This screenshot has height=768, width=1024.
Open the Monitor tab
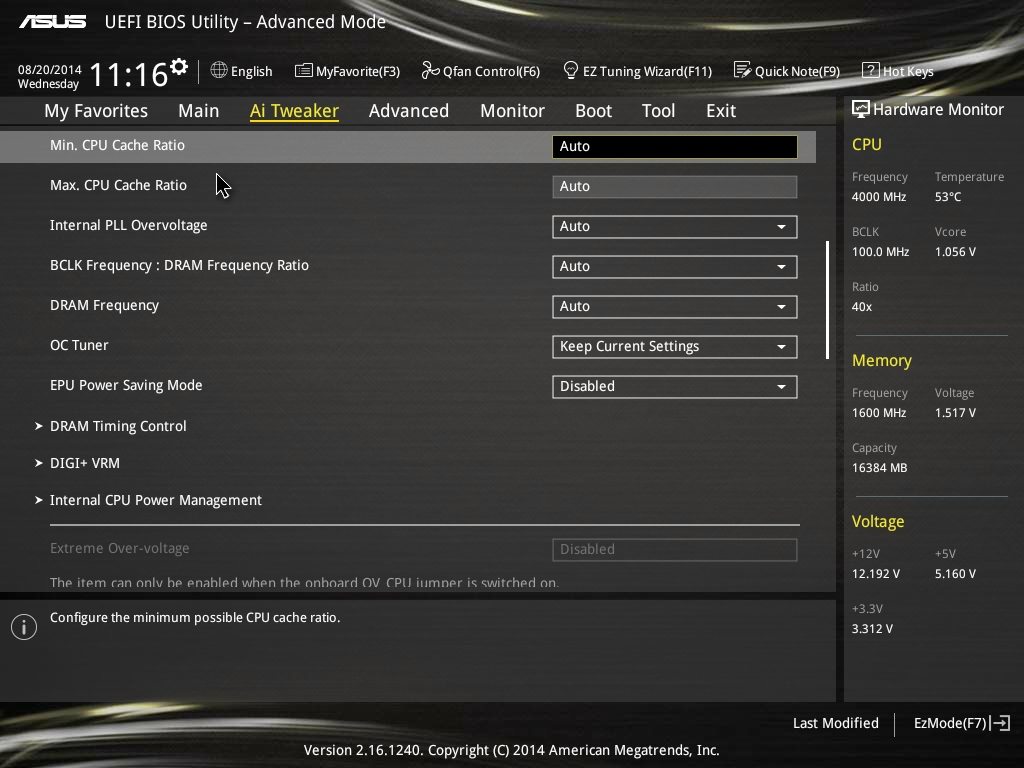[x=512, y=111]
